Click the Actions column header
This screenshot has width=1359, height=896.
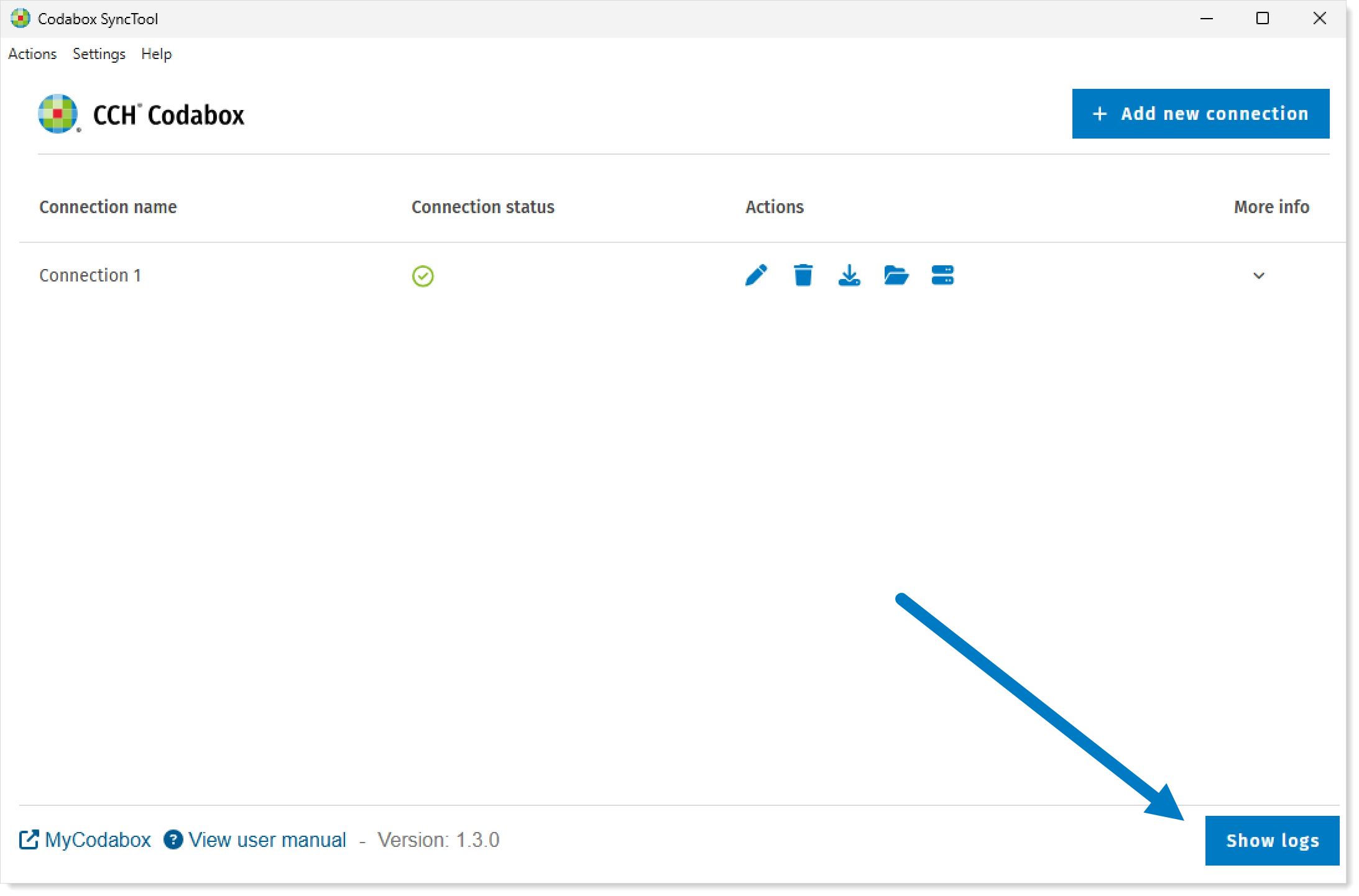coord(775,207)
